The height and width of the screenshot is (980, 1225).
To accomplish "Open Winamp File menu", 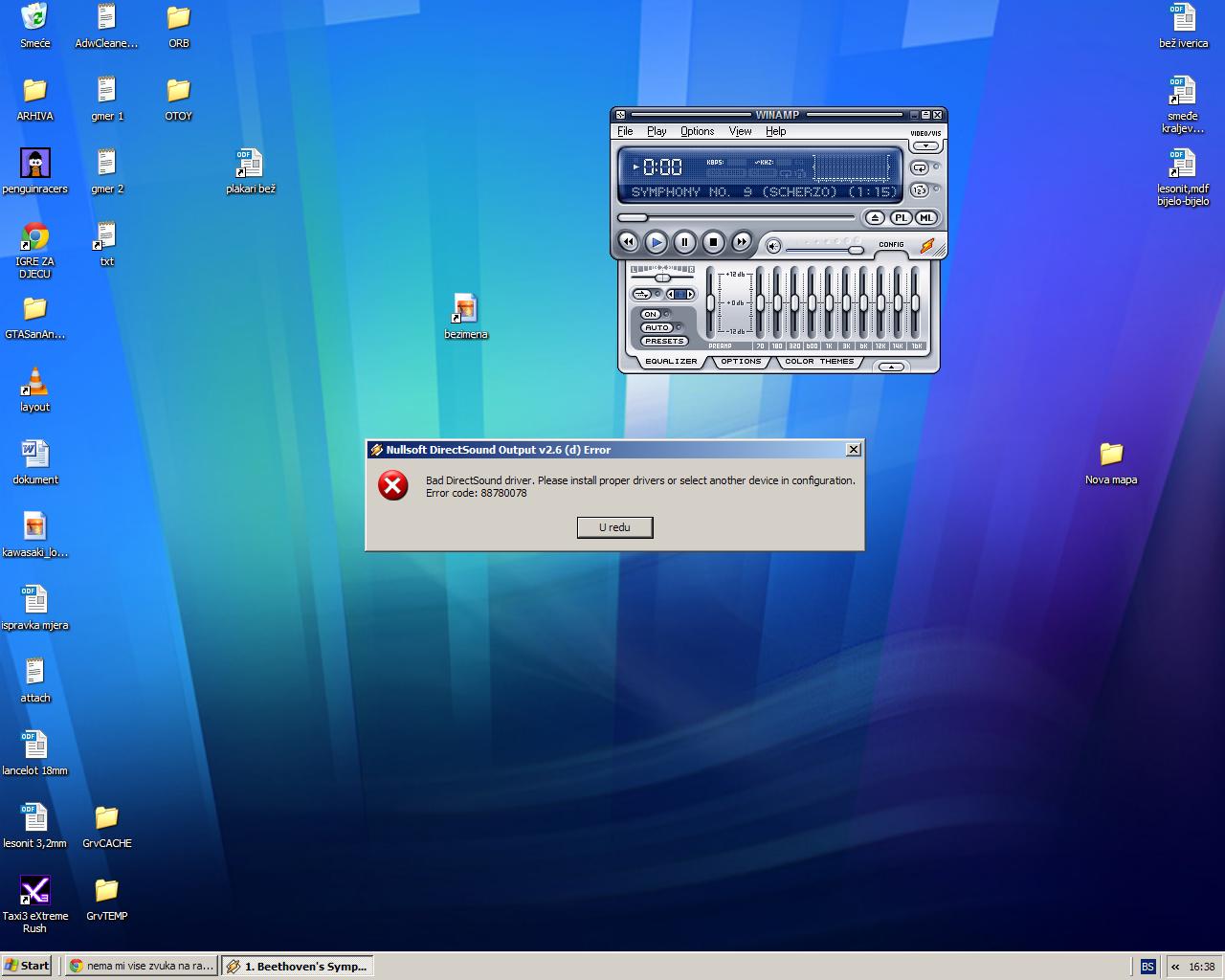I will click(x=625, y=131).
